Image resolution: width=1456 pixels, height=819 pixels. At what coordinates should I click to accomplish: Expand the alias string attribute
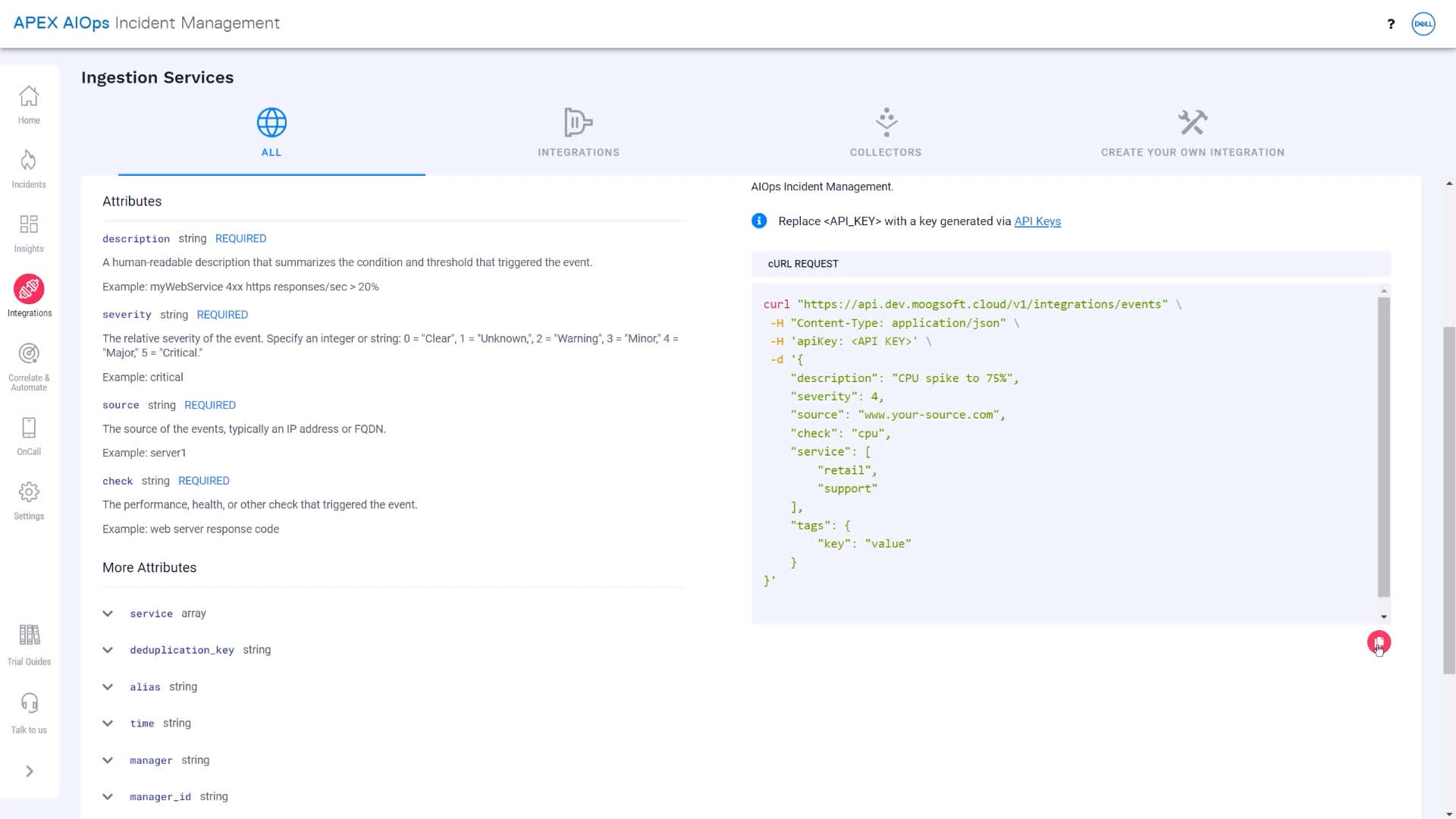tap(108, 687)
